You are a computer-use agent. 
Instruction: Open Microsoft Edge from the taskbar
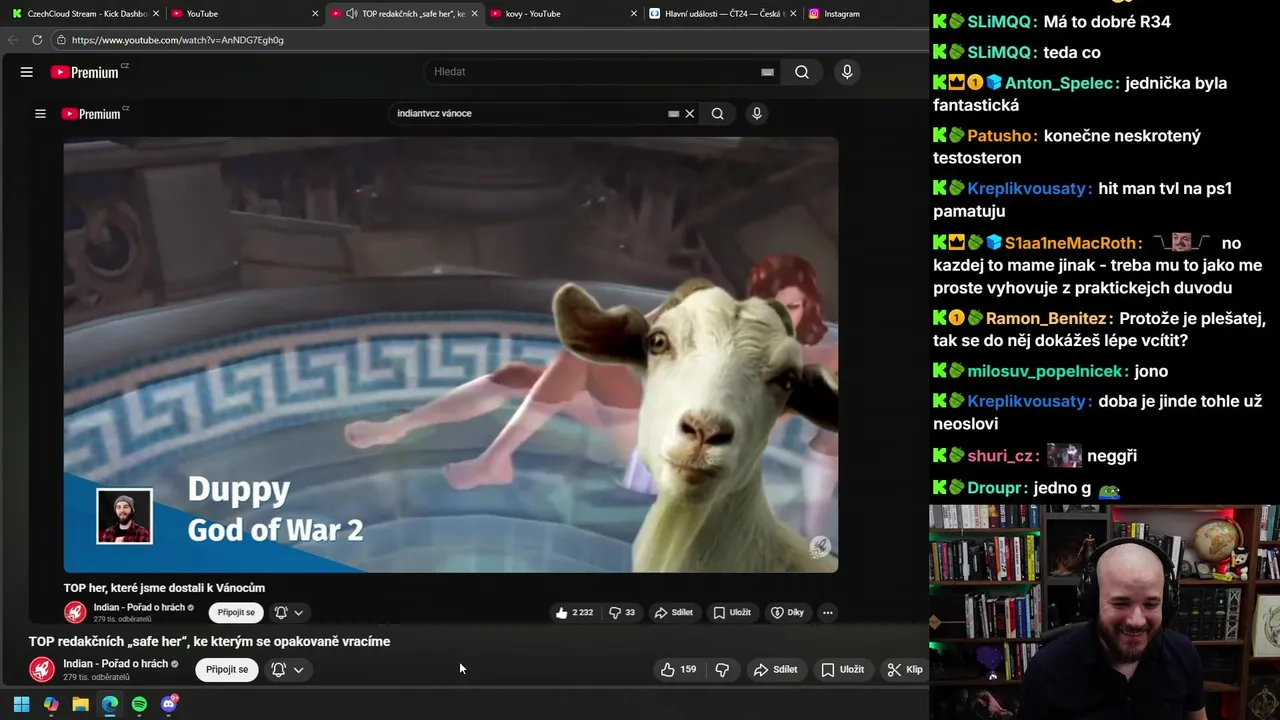tap(110, 704)
